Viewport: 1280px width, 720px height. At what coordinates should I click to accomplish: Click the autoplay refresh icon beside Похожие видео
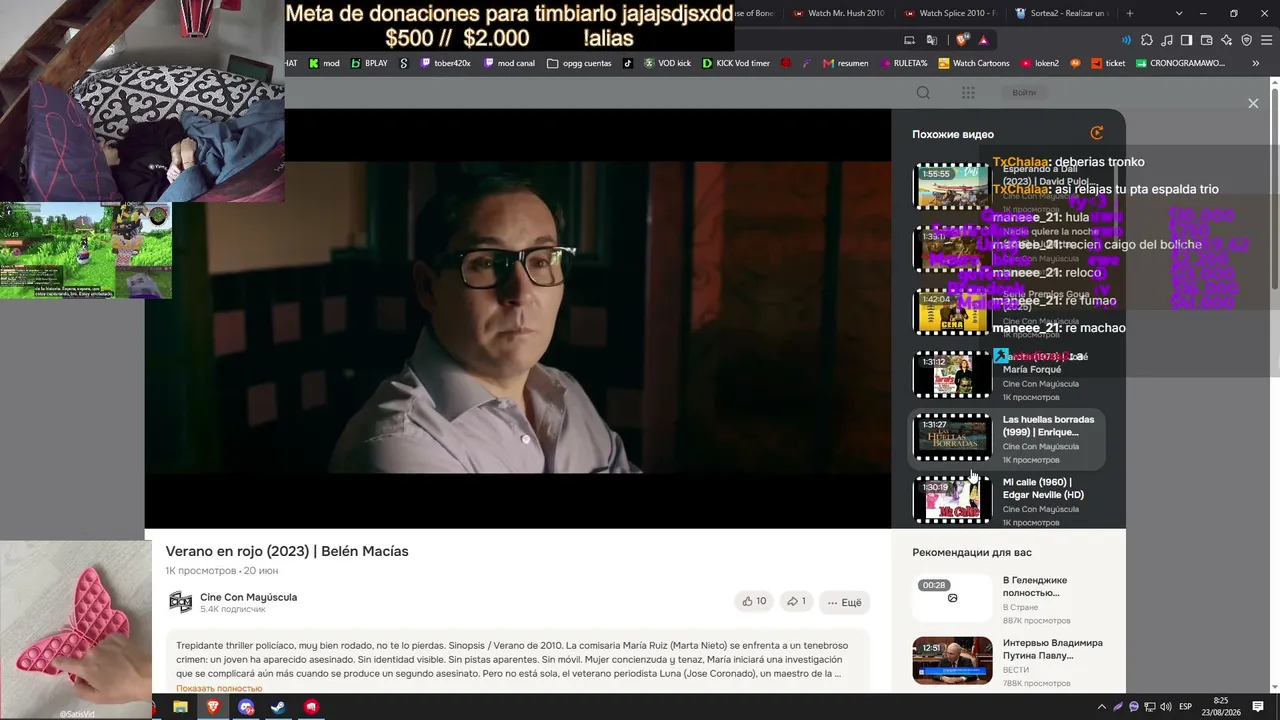pos(1097,133)
